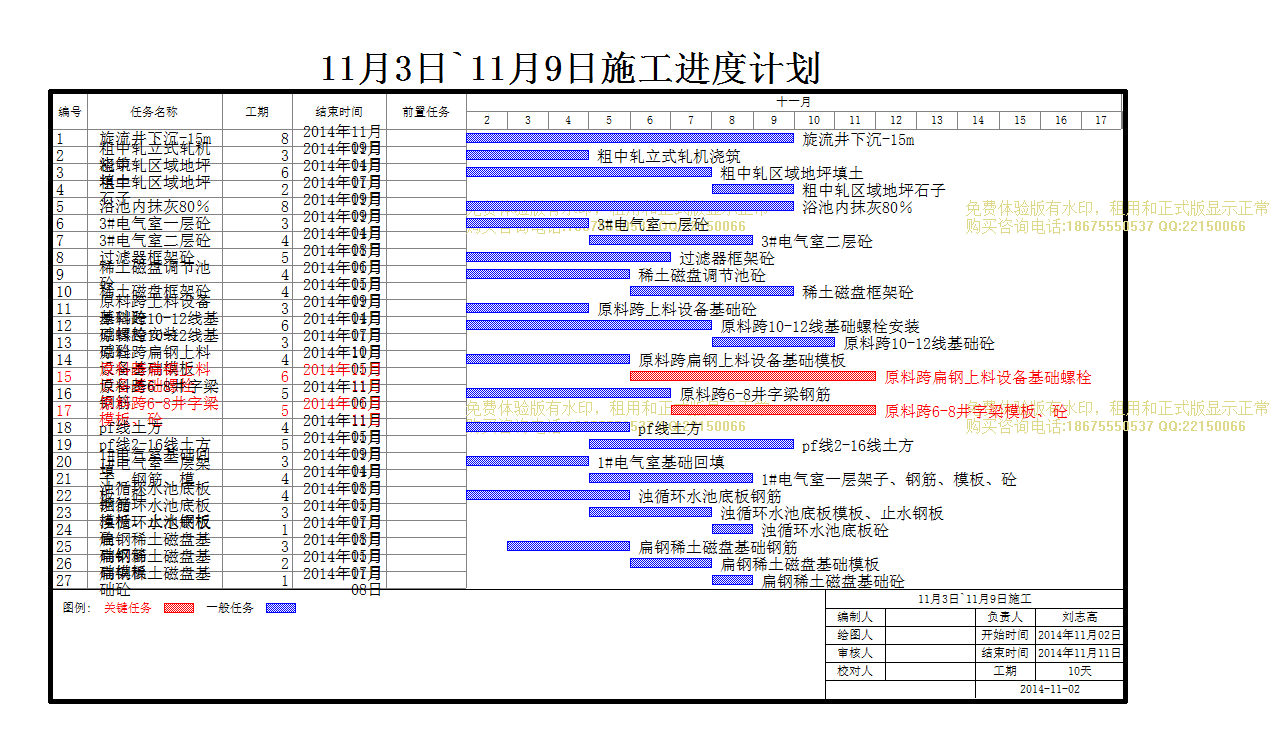Select the red bar for 原料跨6-8井字梁模板、砼

[773, 410]
